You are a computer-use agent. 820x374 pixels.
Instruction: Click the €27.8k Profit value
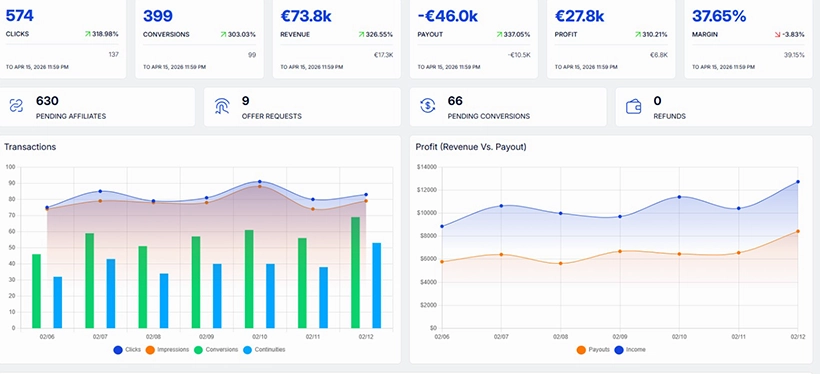pos(579,16)
